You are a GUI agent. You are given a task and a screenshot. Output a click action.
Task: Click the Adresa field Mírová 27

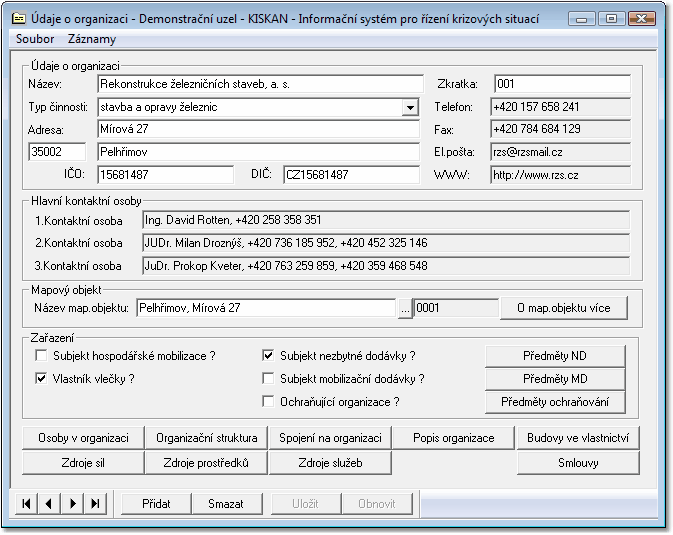[x=258, y=129]
